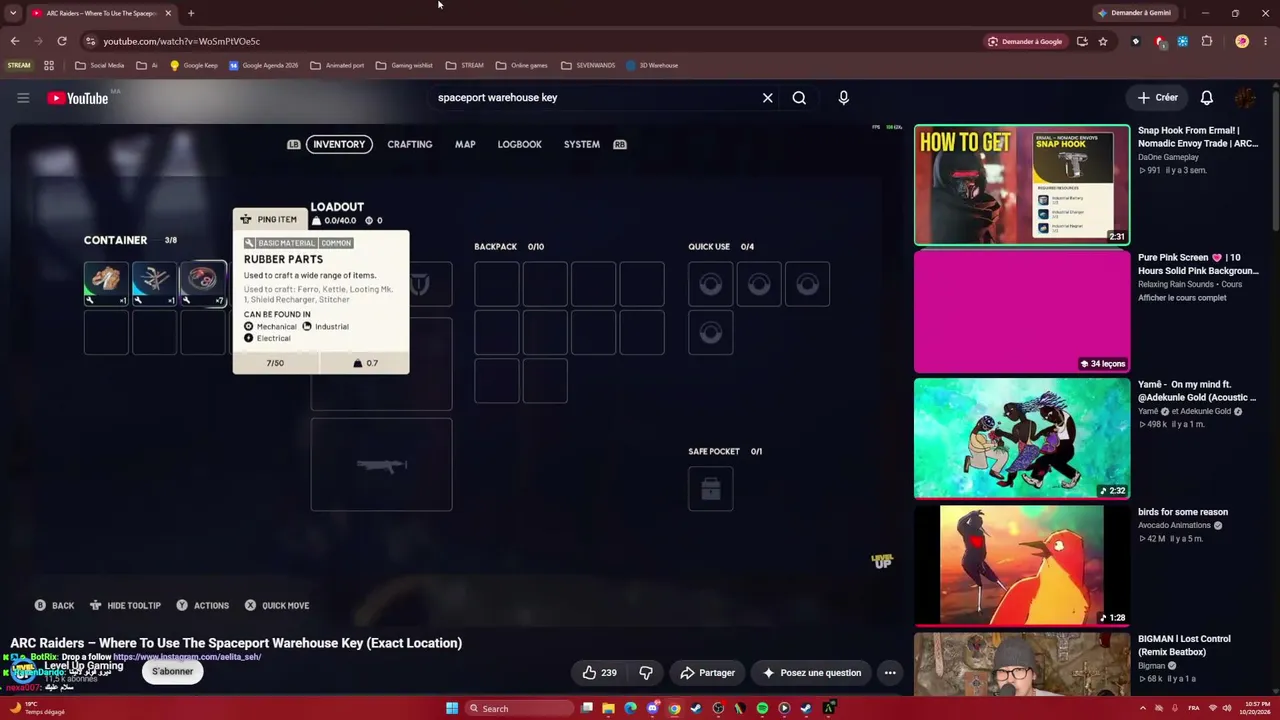Image resolution: width=1280 pixels, height=720 pixels.
Task: Open the Pure Pink Screen thumbnail
Action: [1022, 311]
